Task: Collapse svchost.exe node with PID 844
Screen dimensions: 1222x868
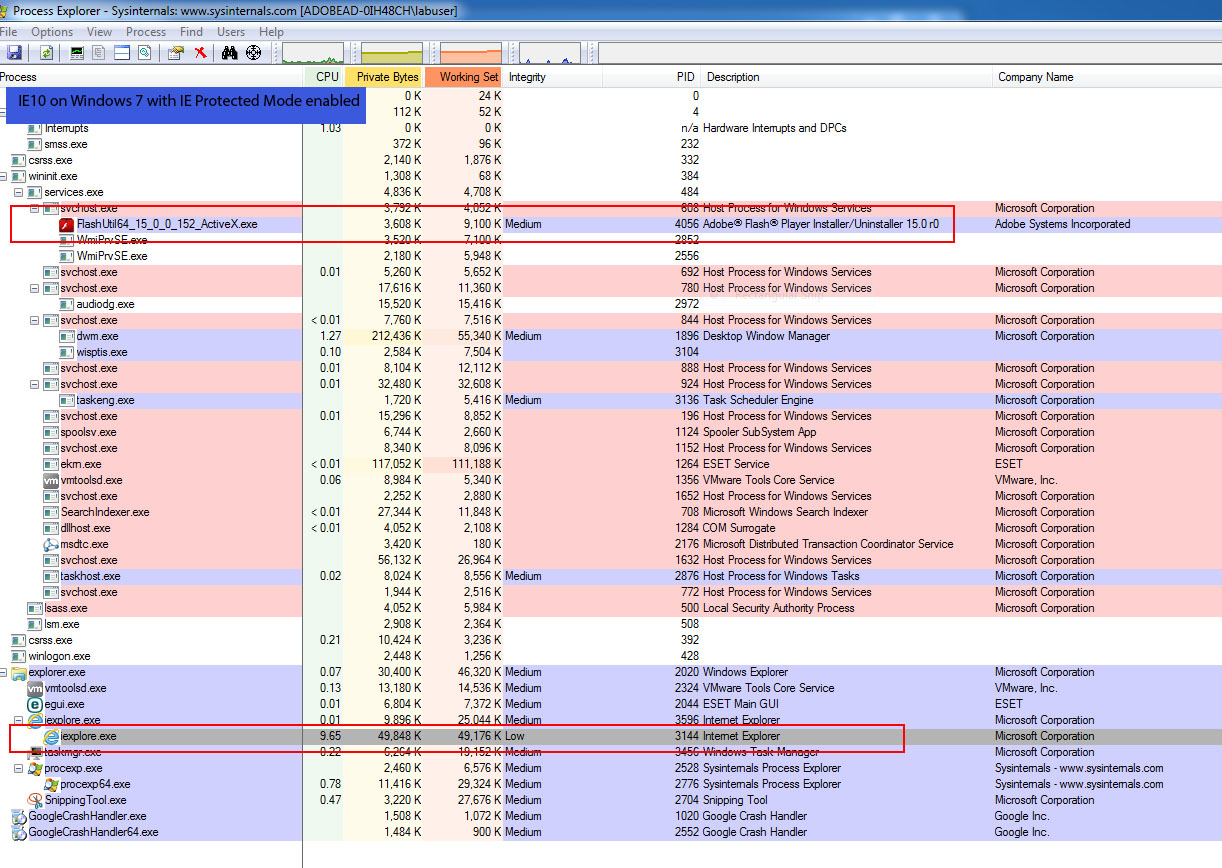Action: click(x=35, y=320)
